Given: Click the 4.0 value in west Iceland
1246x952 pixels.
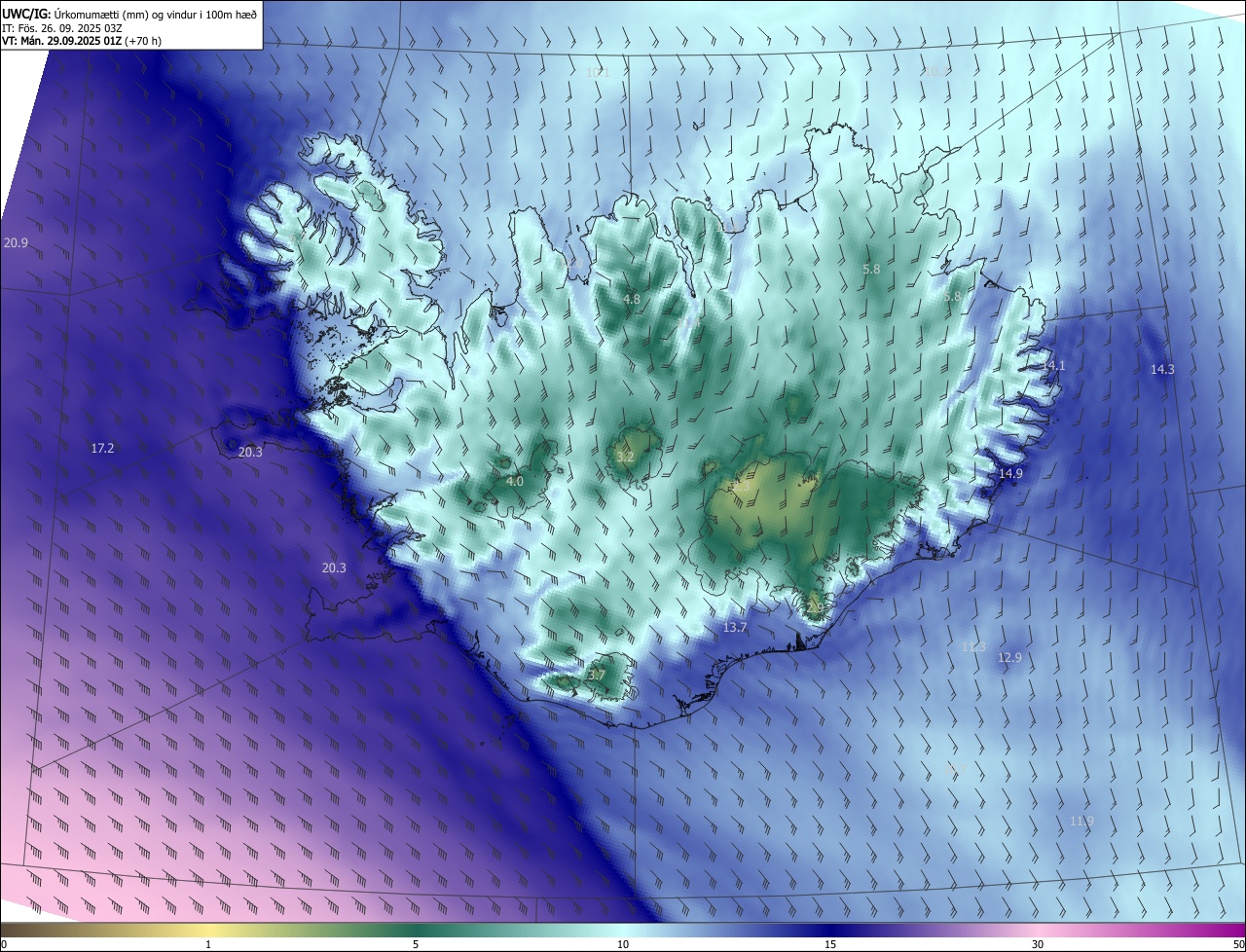Looking at the screenshot, I should [514, 482].
